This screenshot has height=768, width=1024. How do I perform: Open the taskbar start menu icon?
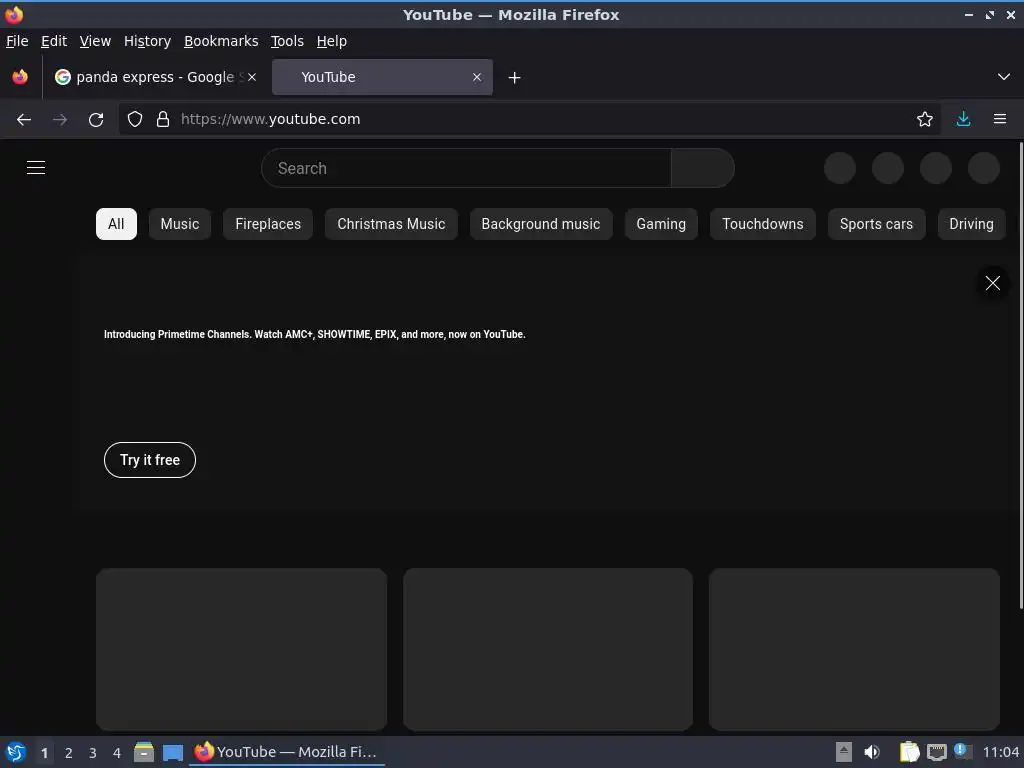click(16, 752)
